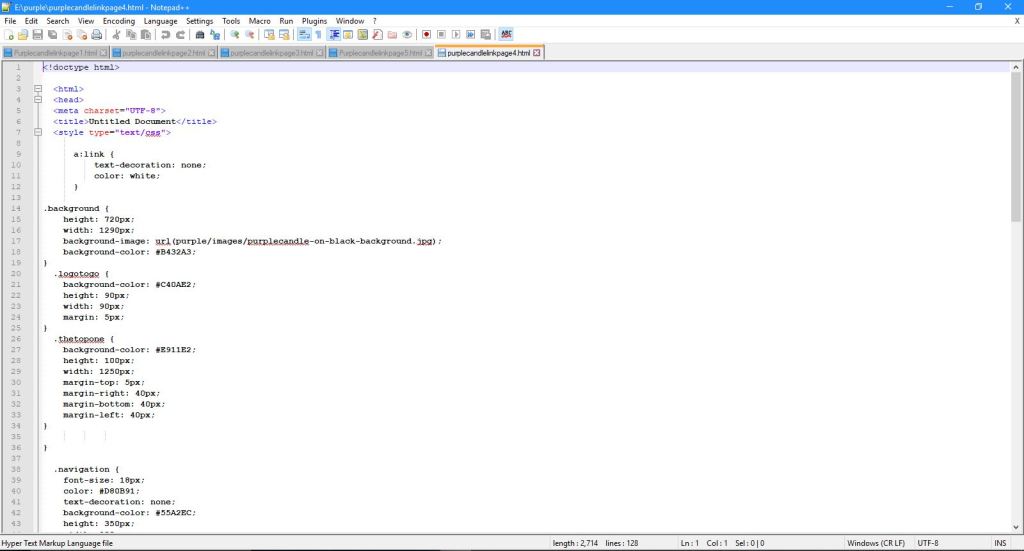Close the purplecandlelinkpage4.html tab
The height and width of the screenshot is (551, 1024).
click(537, 53)
